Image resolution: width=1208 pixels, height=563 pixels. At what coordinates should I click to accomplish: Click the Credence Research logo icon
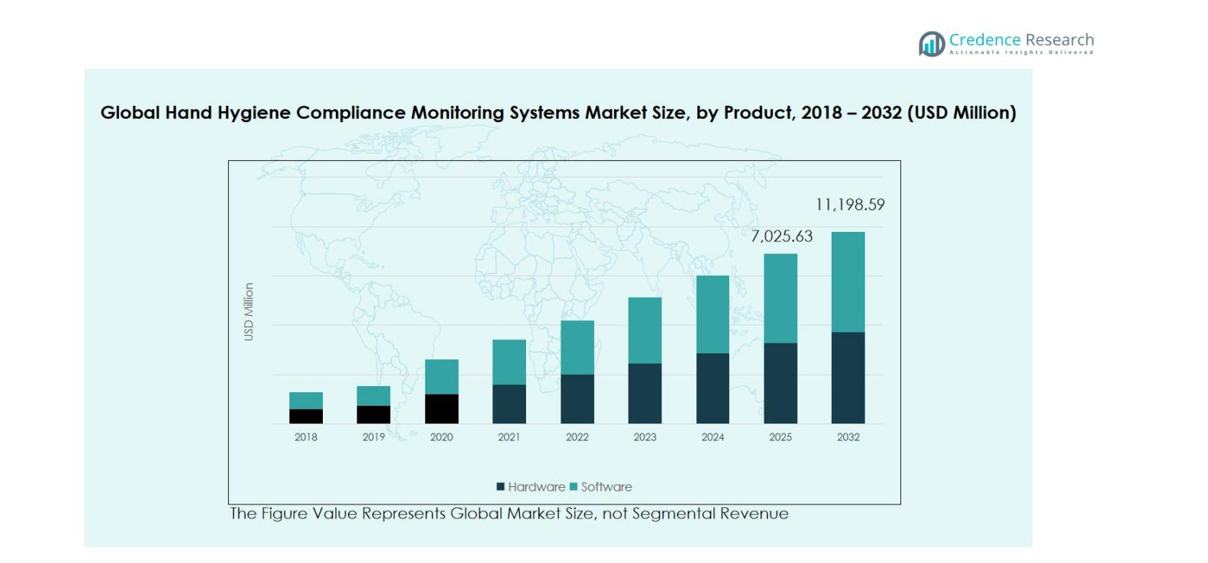click(931, 43)
